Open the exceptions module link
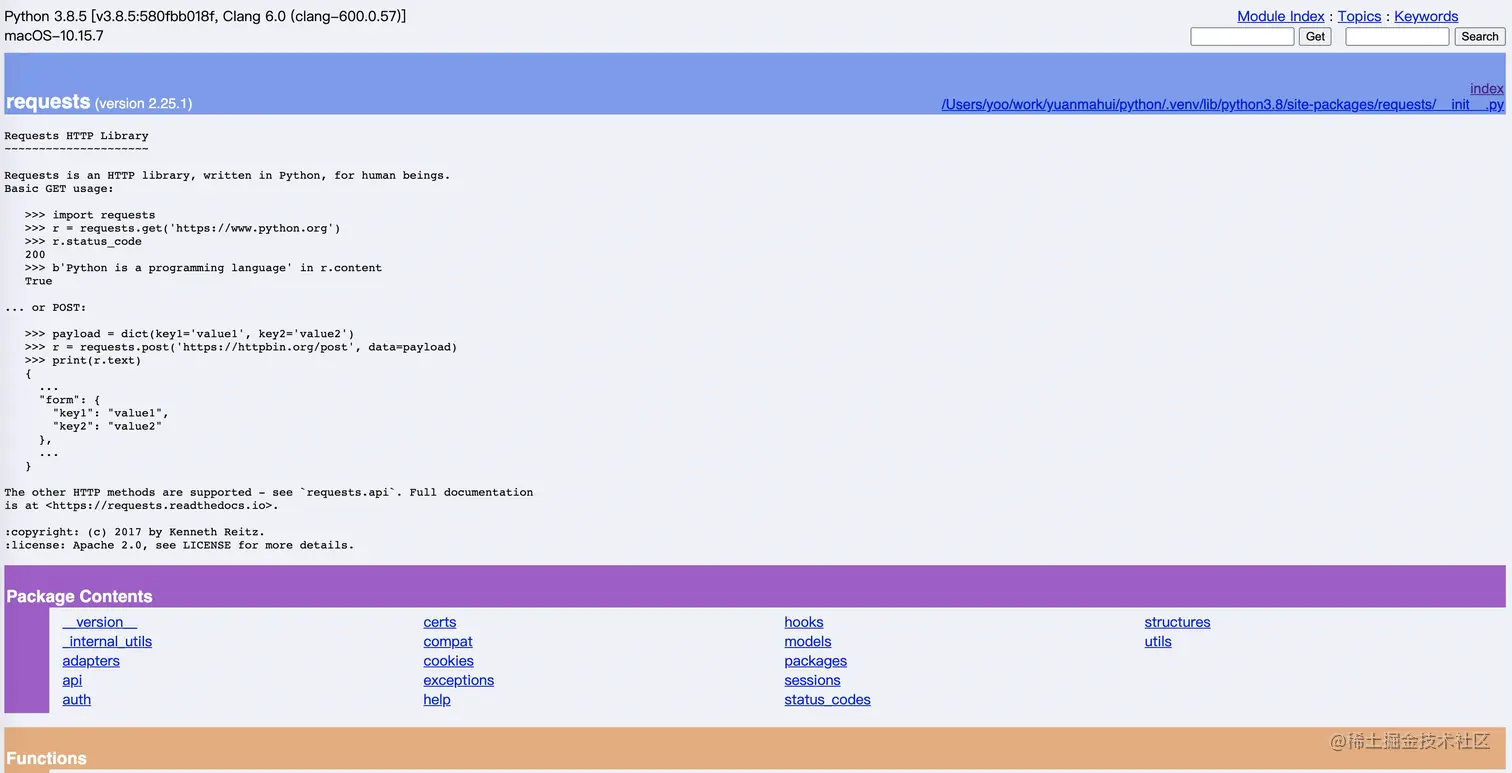This screenshot has height=773, width=1512. pyautogui.click(x=458, y=680)
